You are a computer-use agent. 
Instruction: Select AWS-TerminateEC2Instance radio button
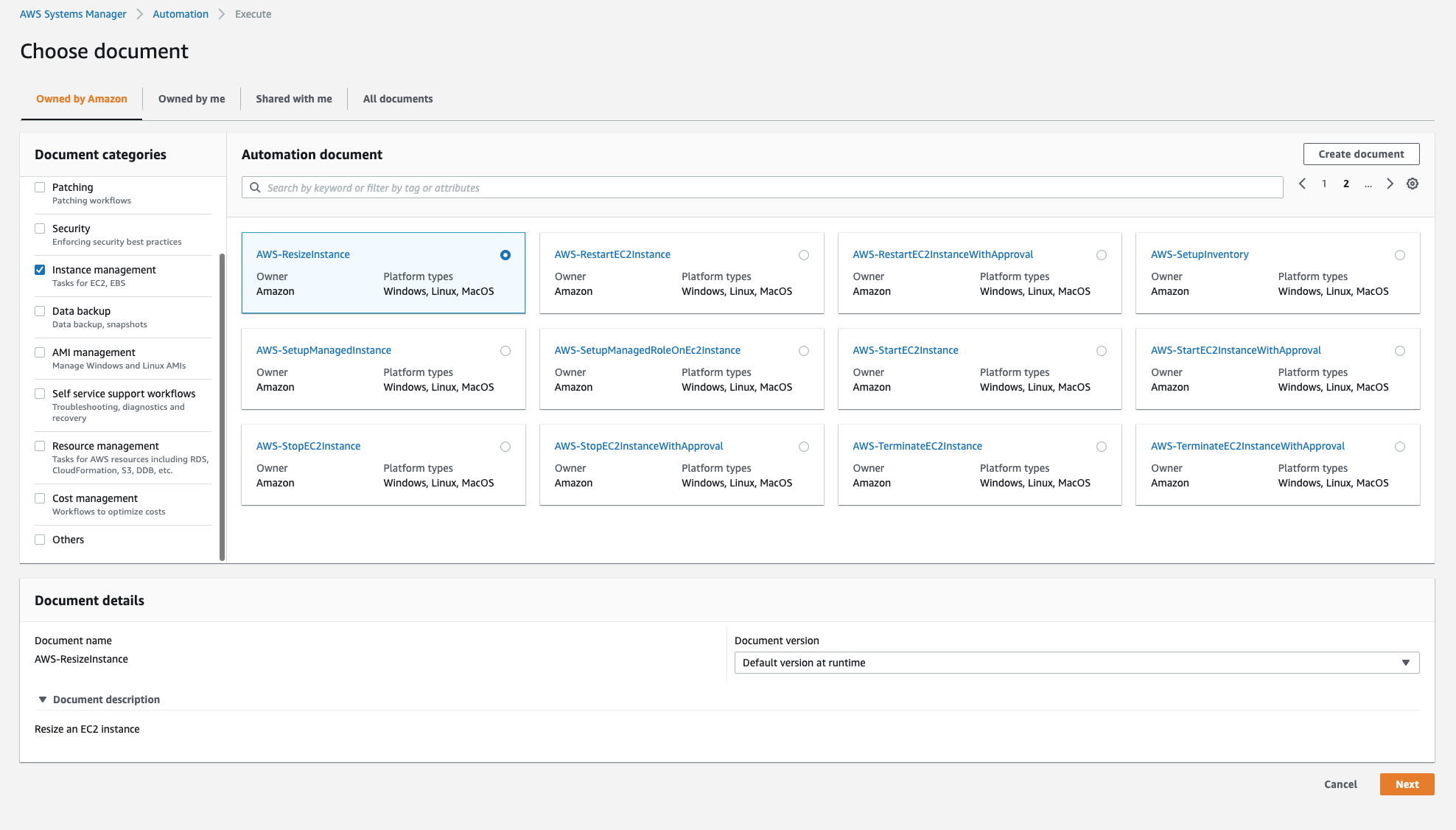pos(1102,447)
